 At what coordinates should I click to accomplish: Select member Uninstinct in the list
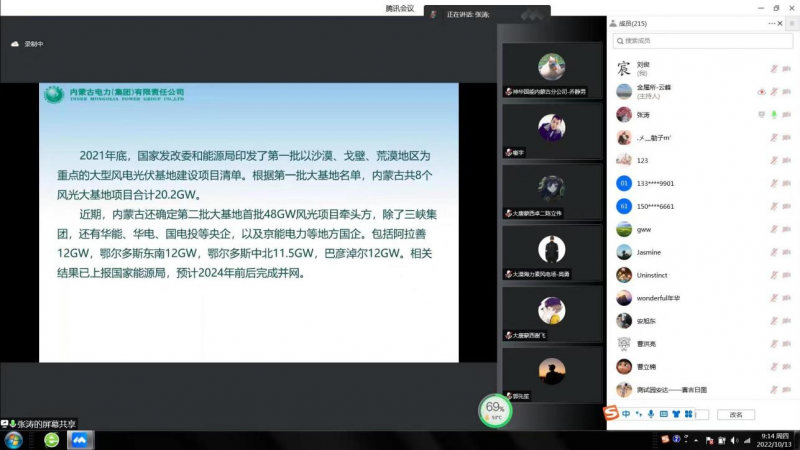tap(703, 275)
